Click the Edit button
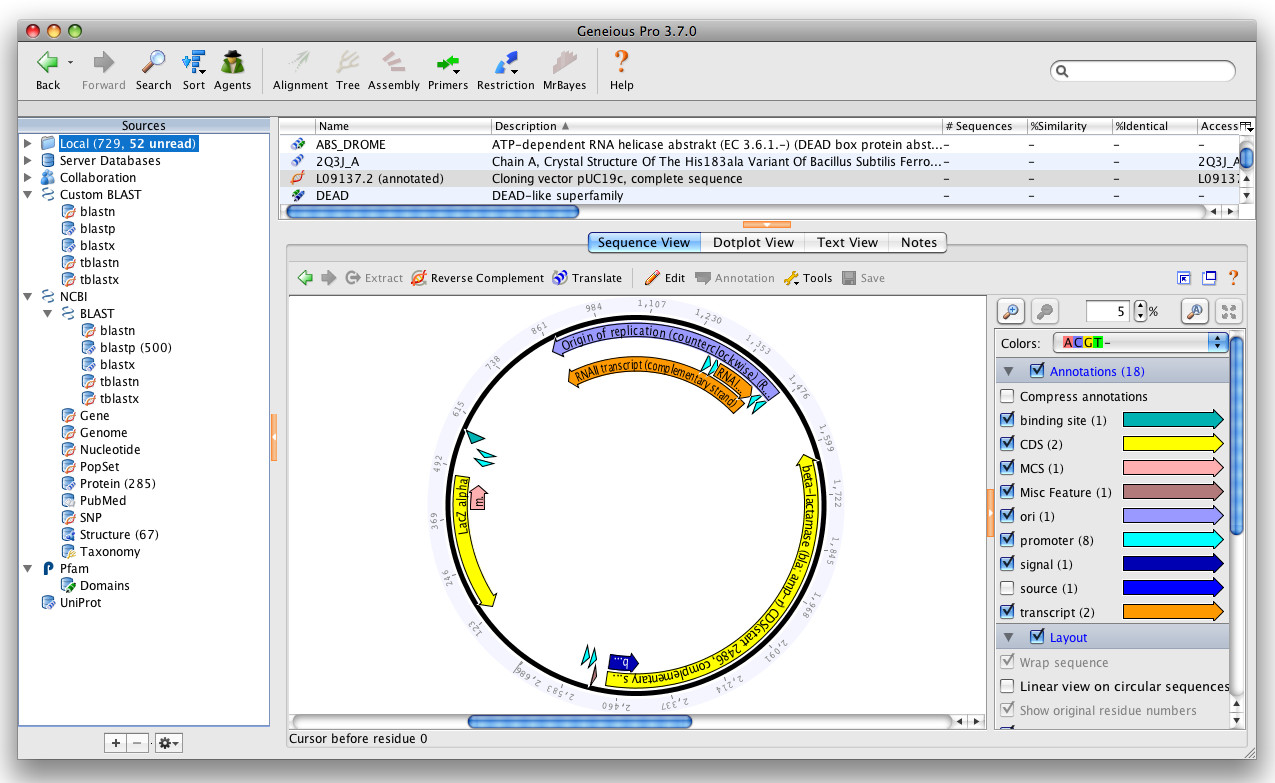Viewport: 1275px width, 783px height. point(665,278)
